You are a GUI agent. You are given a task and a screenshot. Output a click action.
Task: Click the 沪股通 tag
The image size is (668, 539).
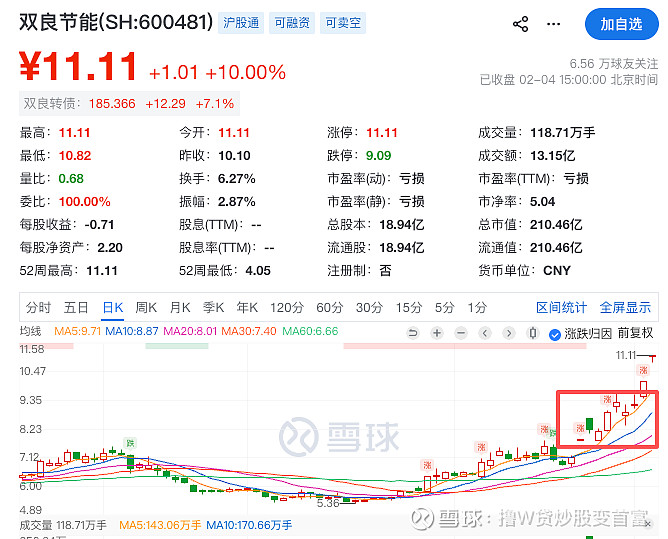click(241, 23)
